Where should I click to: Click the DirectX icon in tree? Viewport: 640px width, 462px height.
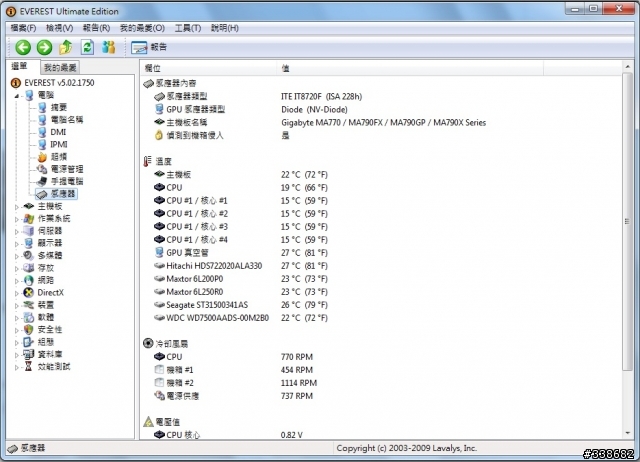tap(28, 292)
